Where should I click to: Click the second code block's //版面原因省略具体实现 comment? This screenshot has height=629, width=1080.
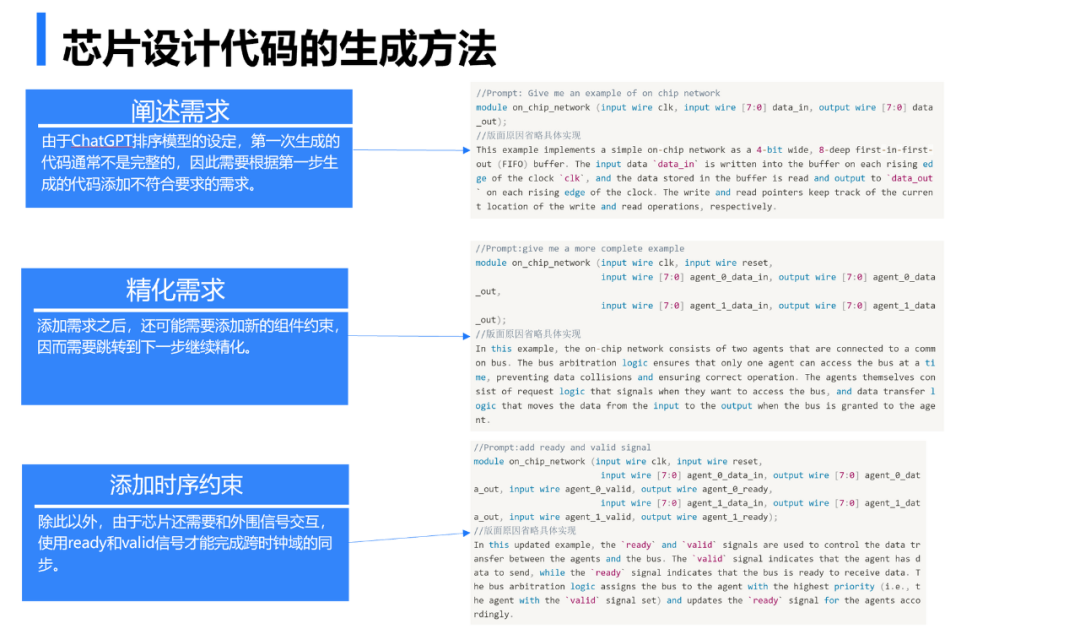click(x=528, y=333)
